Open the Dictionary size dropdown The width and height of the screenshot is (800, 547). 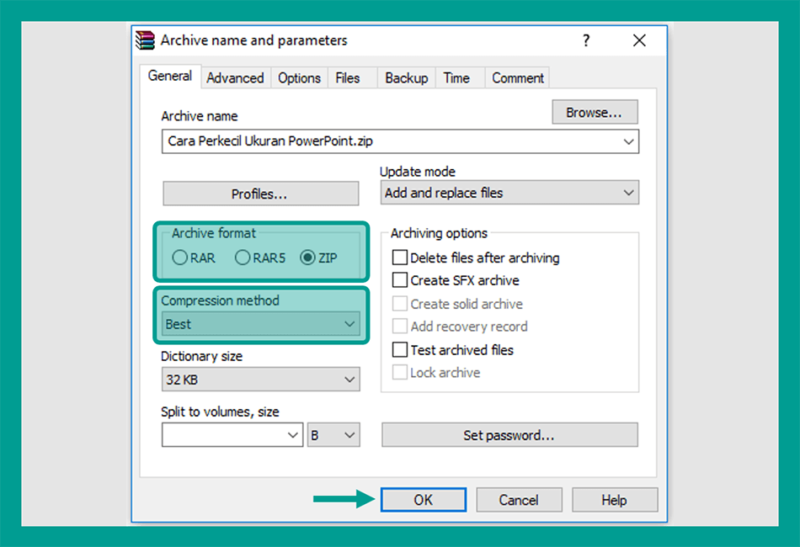click(261, 379)
